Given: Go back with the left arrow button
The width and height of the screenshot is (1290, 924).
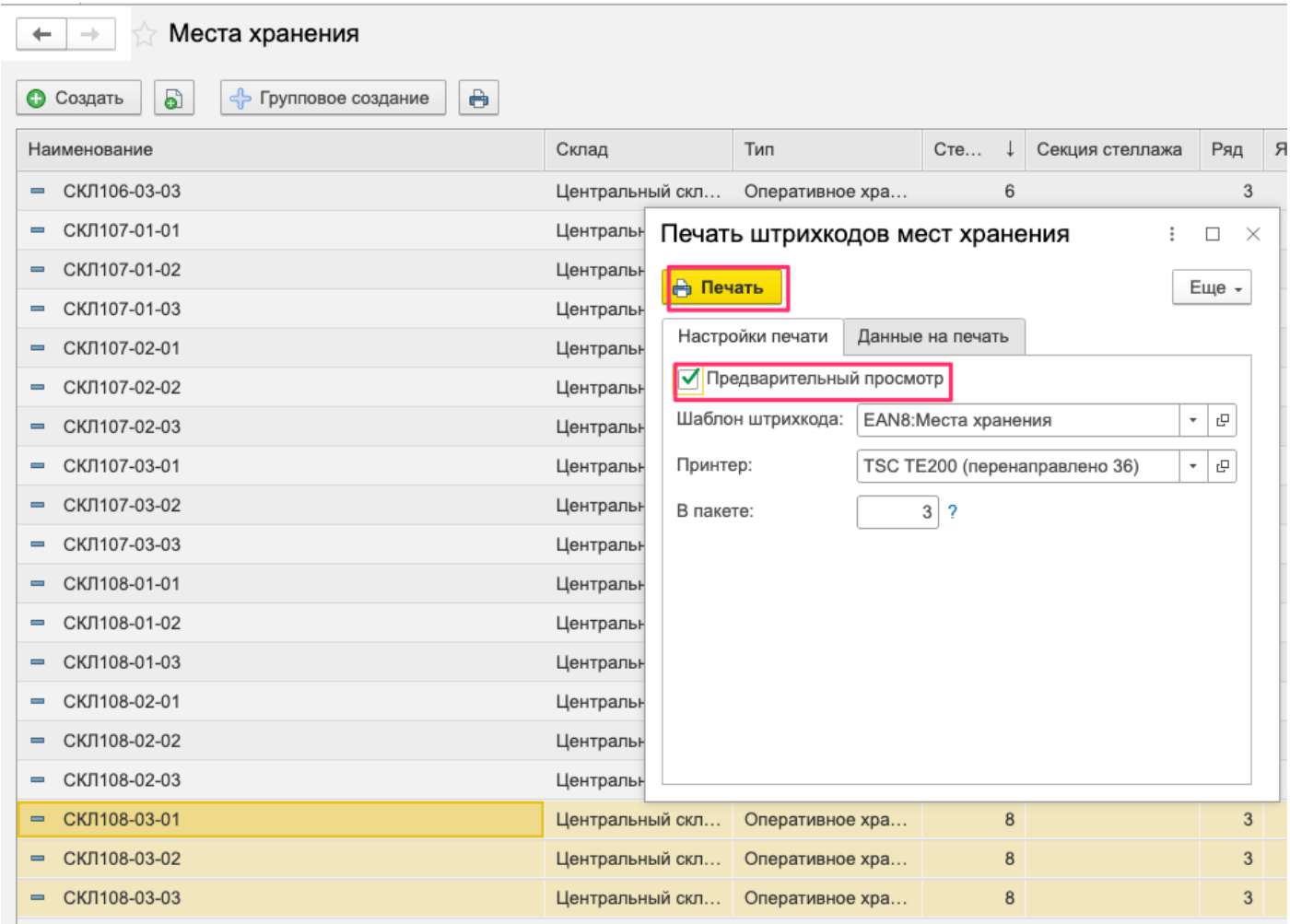Looking at the screenshot, I should click(x=41, y=34).
